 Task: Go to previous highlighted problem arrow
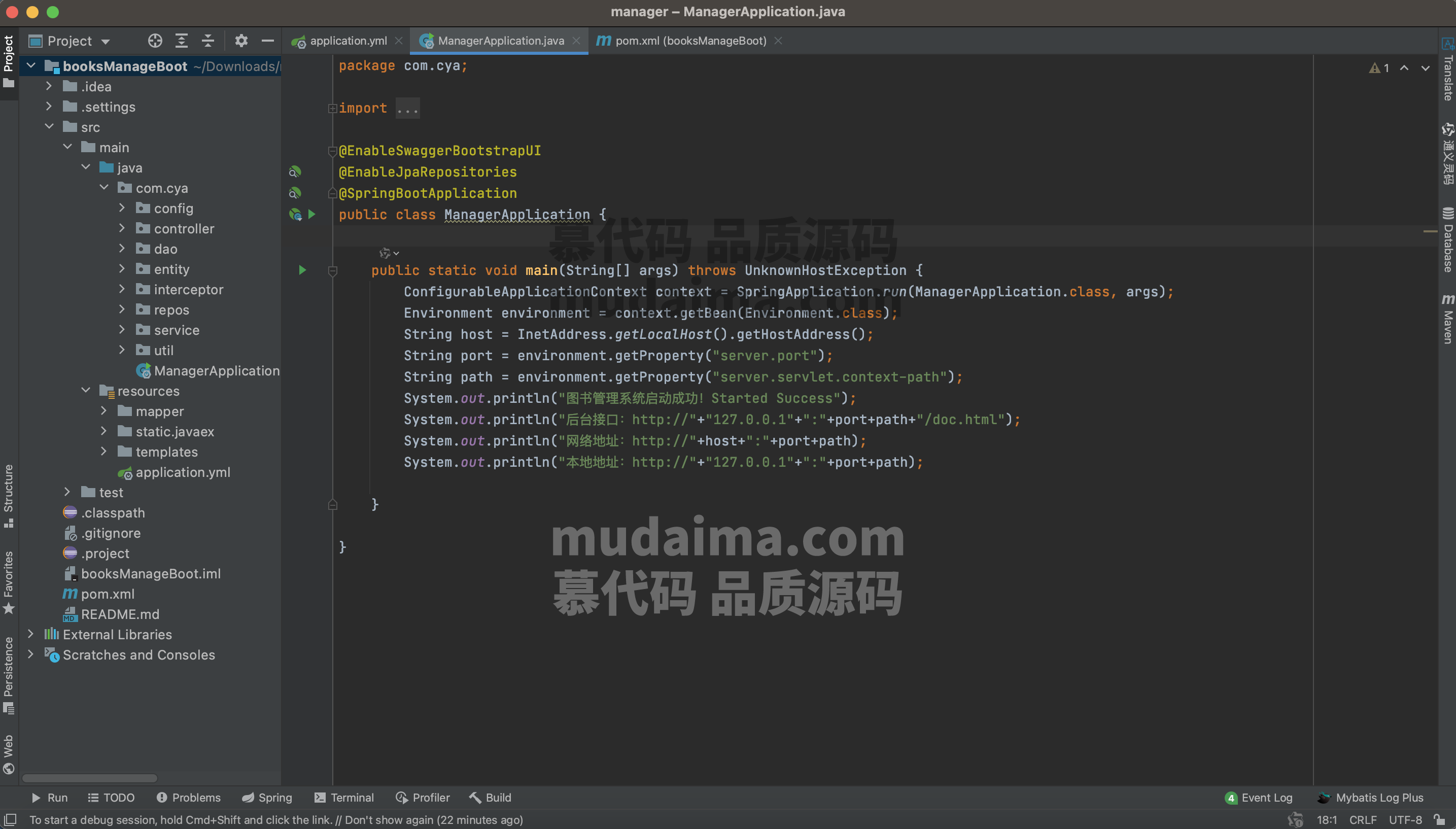(1404, 68)
